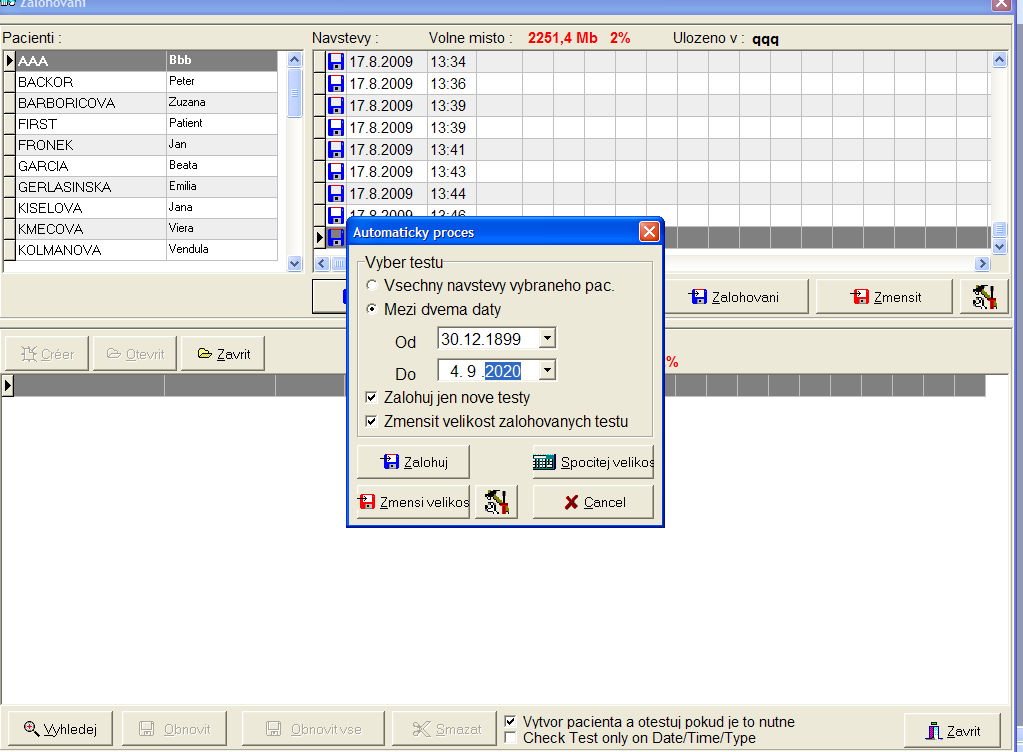Click floppy disk icon for visit 13:41
The width and height of the screenshot is (1023, 752).
click(335, 150)
